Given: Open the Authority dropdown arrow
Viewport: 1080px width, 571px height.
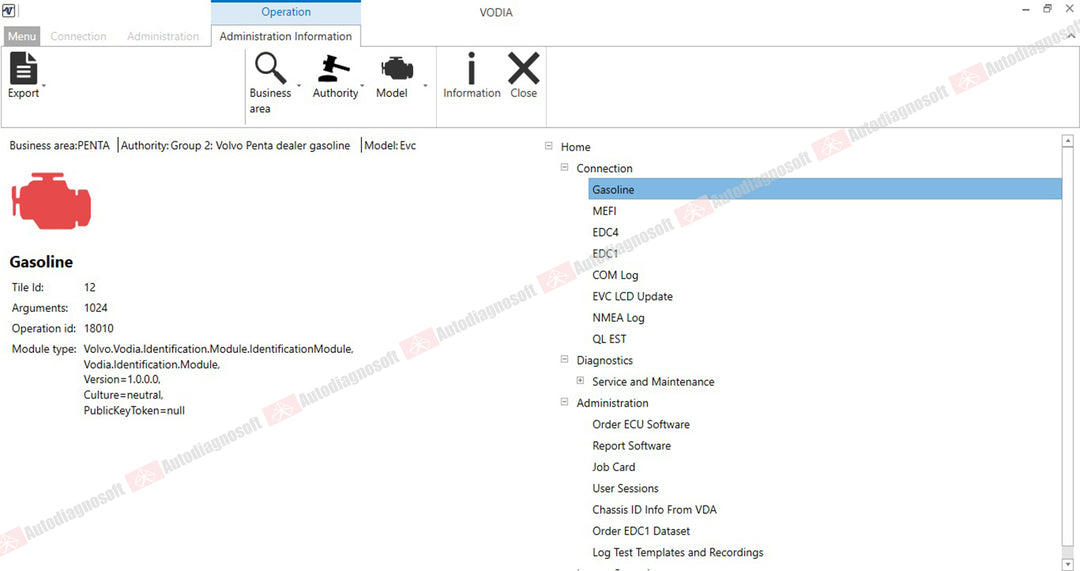Looking at the screenshot, I should [x=362, y=86].
